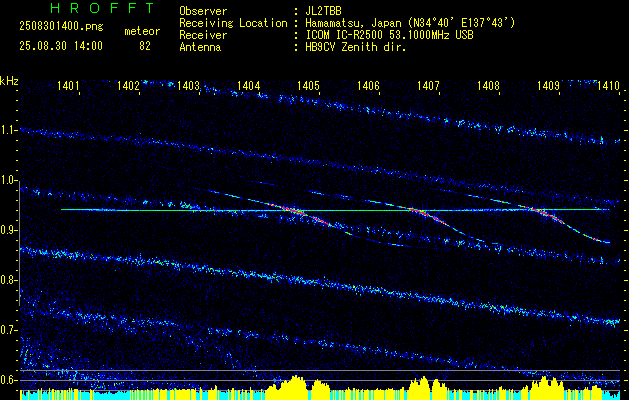This screenshot has height=400, width=629.
Task: Click the 1410 time axis marker
Action: coord(608,85)
